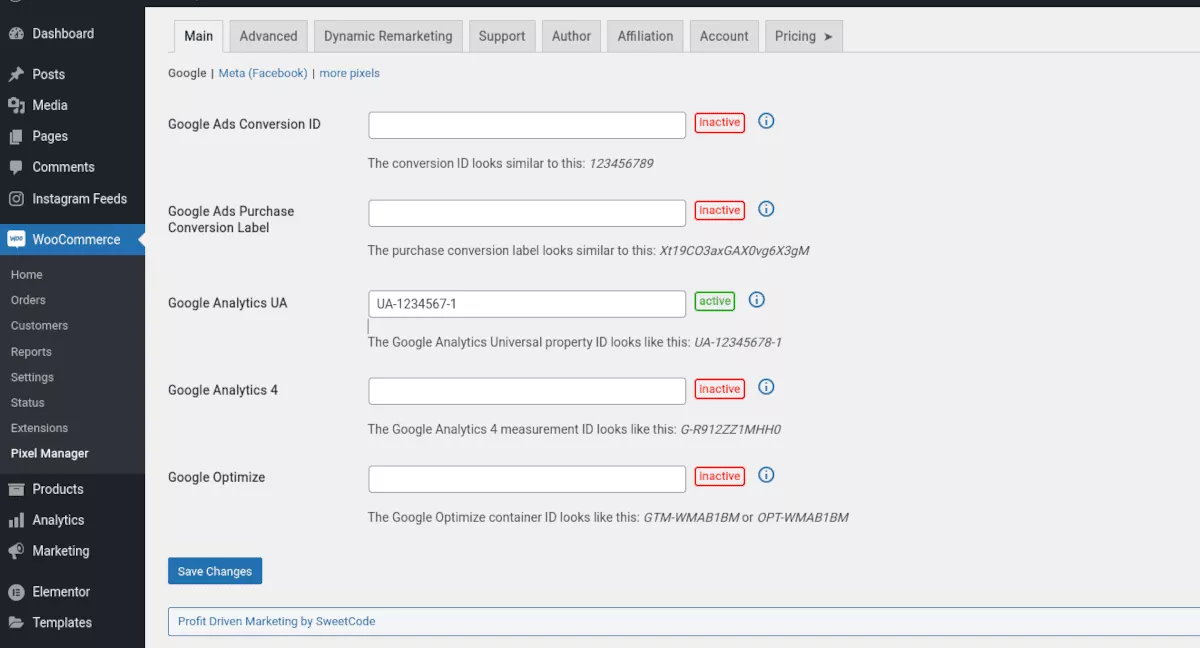Go to the Account tab
Screen dimensions: 1200x648
724,36
